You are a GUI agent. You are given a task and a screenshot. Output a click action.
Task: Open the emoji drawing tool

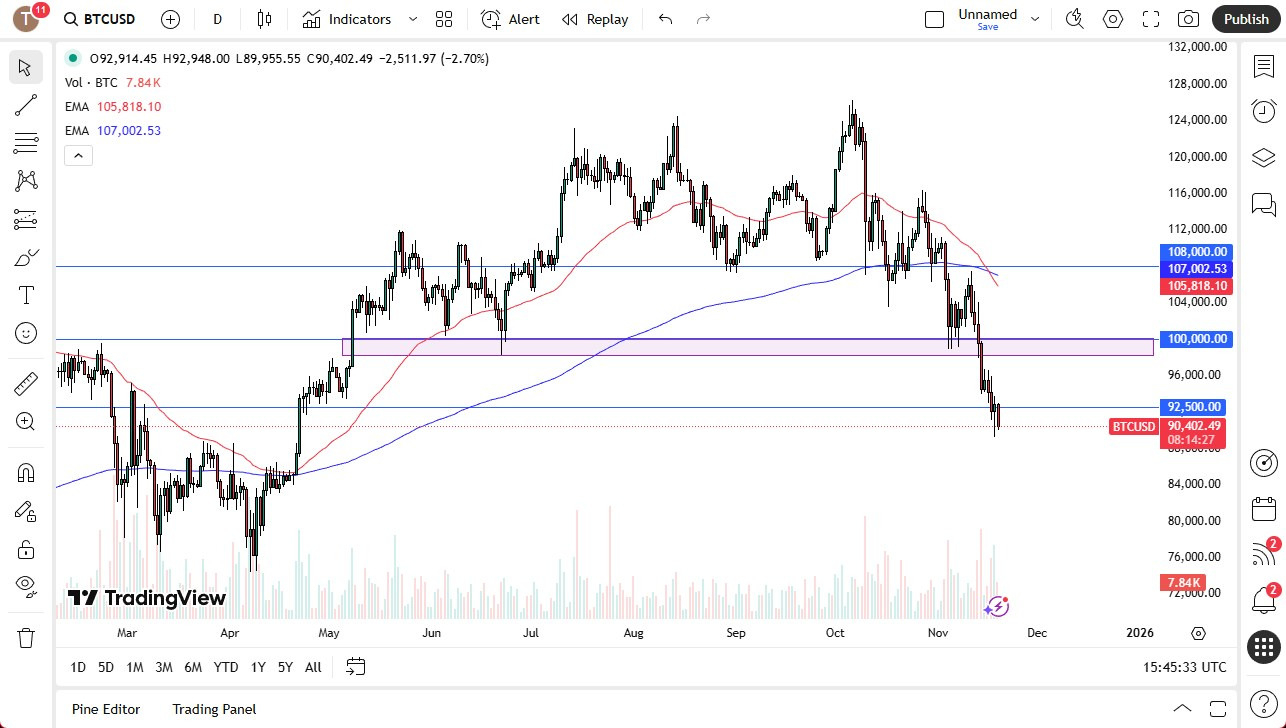click(x=26, y=333)
